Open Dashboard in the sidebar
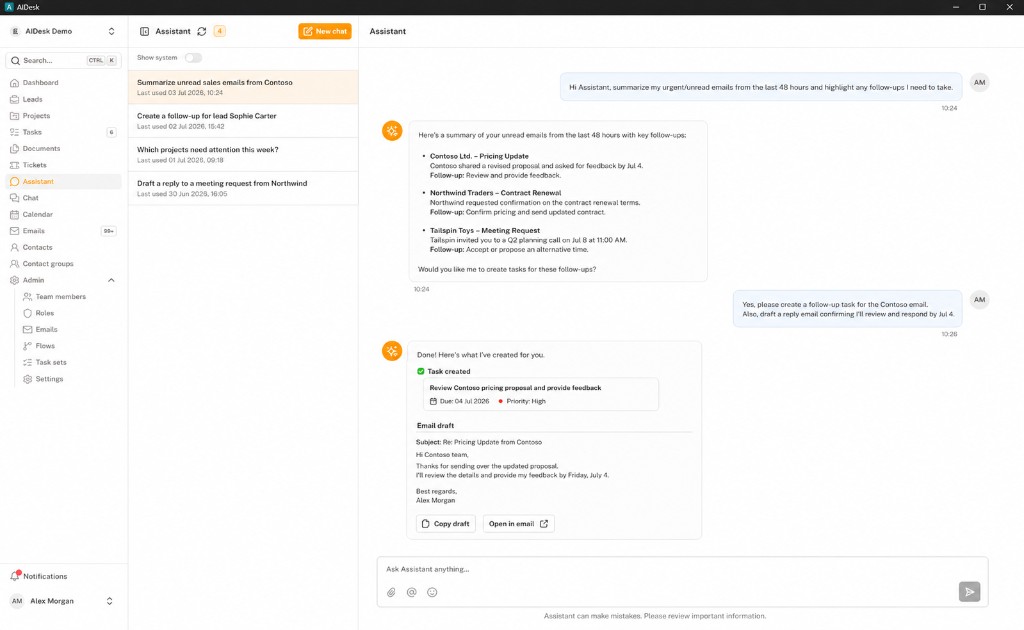Screen dimensions: 1024x630 (x=40, y=83)
